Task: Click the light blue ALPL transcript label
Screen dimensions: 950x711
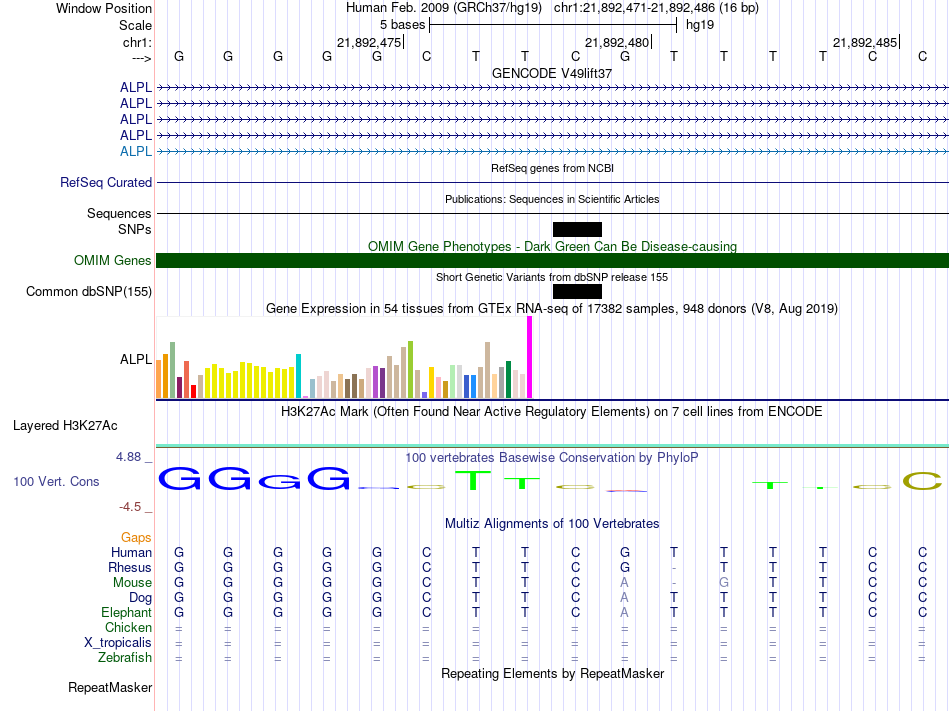Action: [x=136, y=151]
